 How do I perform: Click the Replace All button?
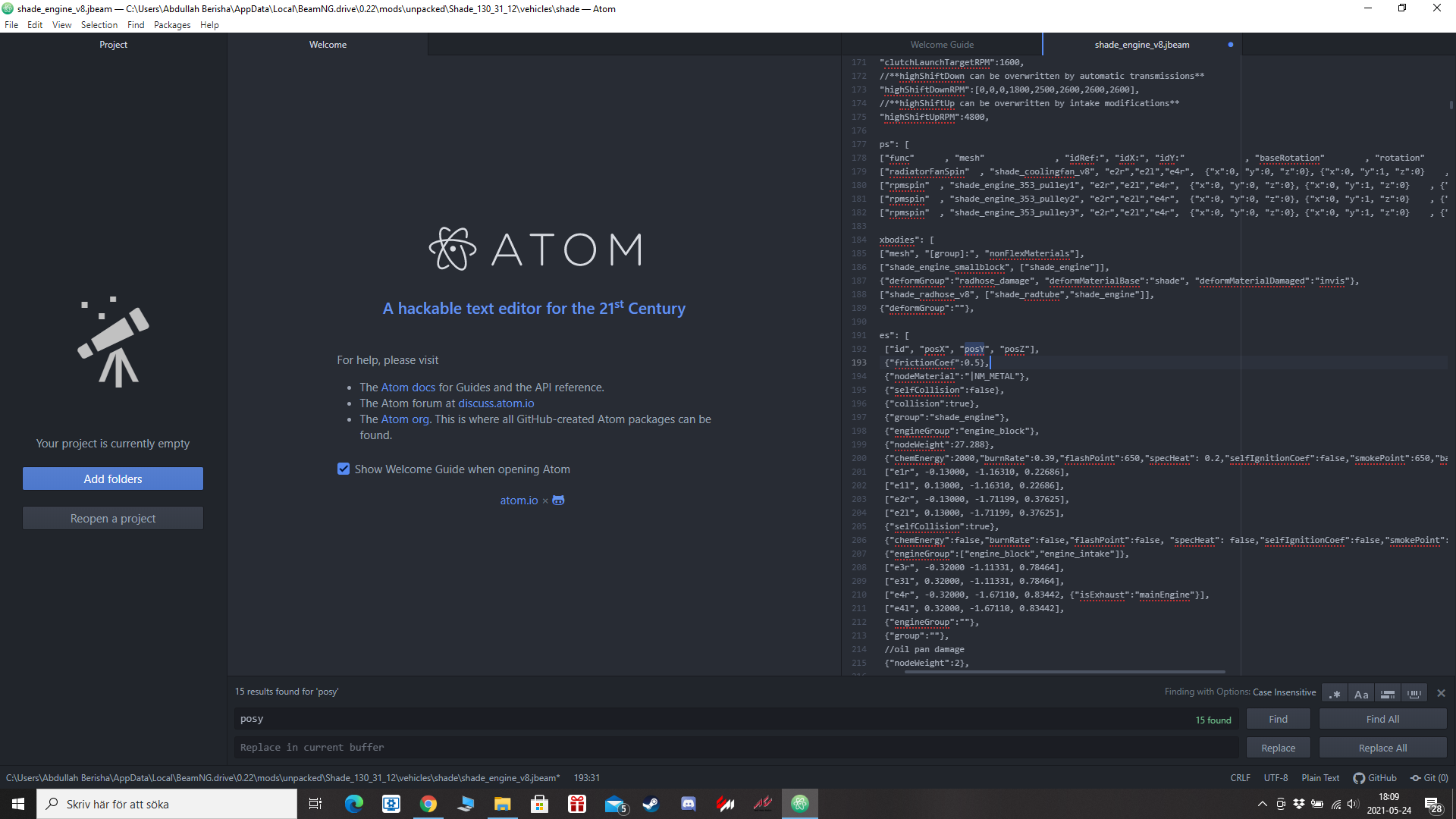pyautogui.click(x=1383, y=748)
